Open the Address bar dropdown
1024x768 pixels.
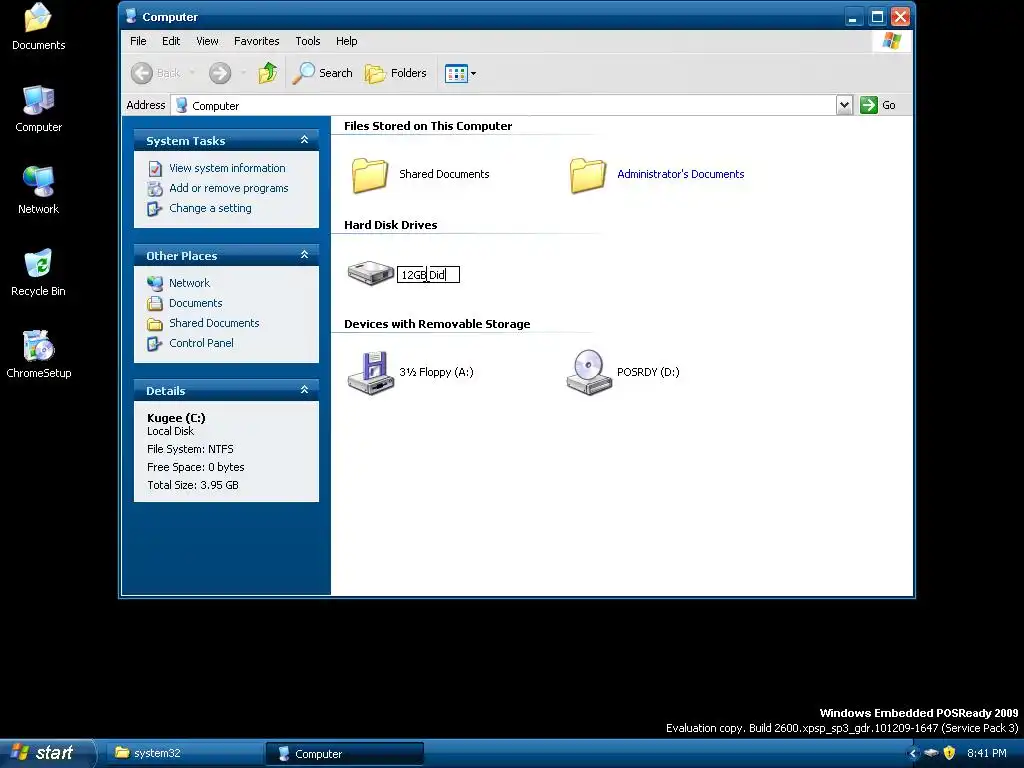pos(844,105)
